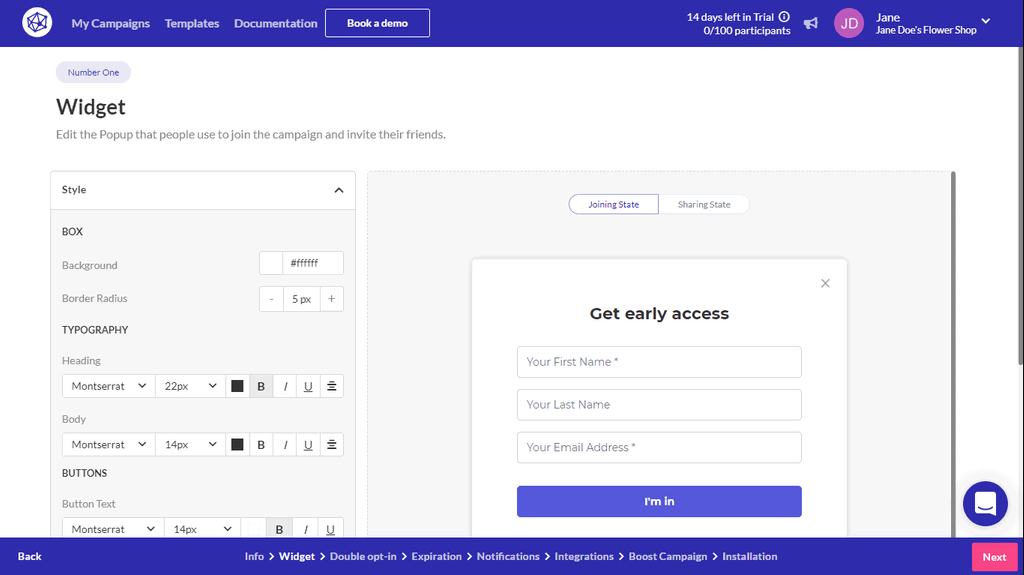1024x575 pixels.
Task: Set Body text alignment icon
Action: pyautogui.click(x=332, y=445)
